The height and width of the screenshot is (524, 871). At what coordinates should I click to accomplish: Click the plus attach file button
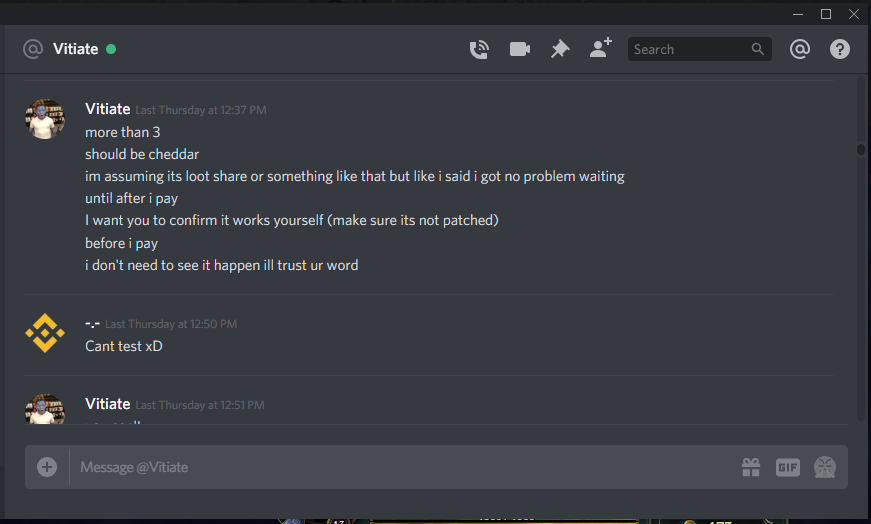pos(47,467)
